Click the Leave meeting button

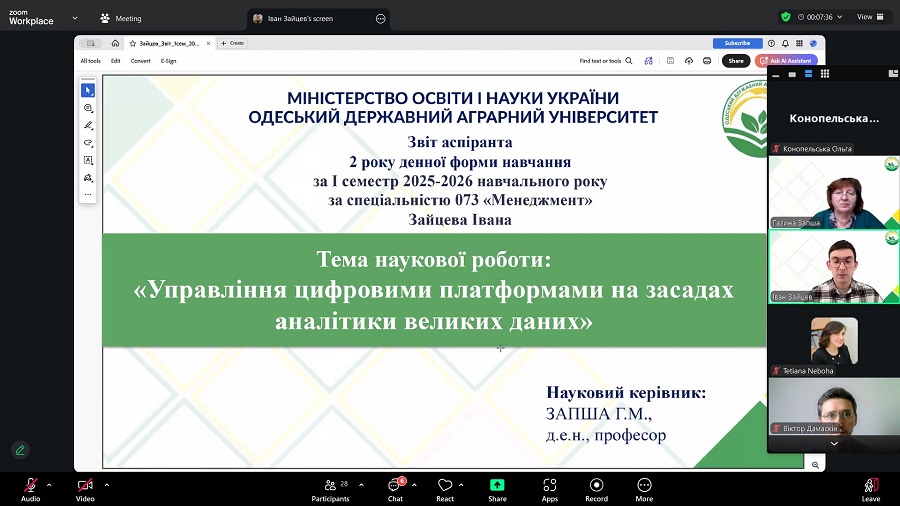(871, 486)
